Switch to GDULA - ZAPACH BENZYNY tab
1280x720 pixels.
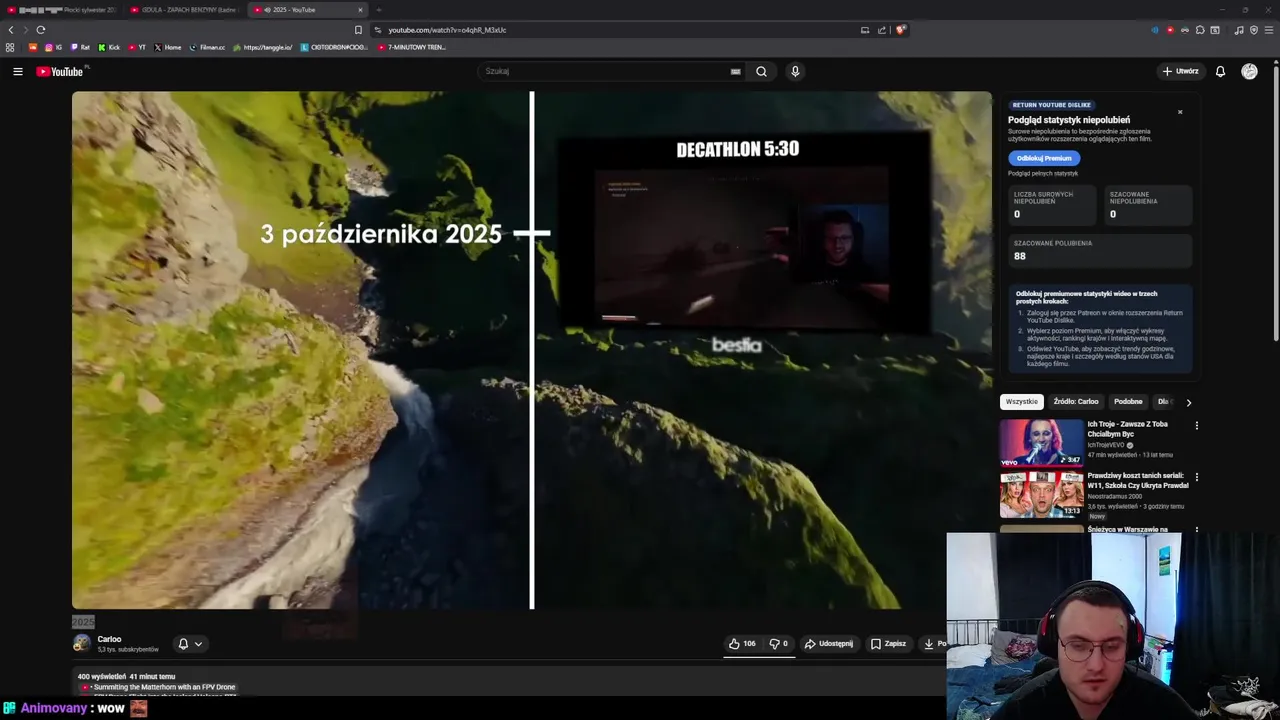coord(184,10)
